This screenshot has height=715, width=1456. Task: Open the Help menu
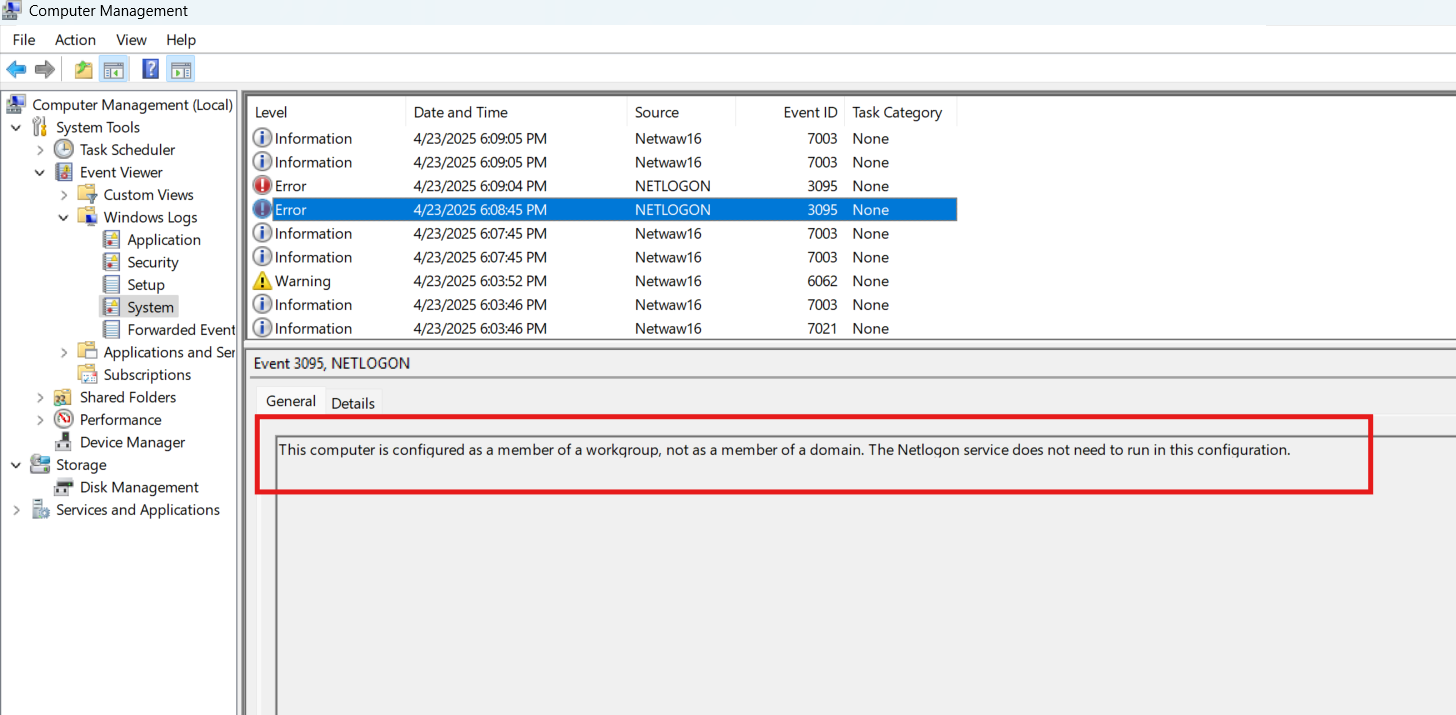coord(181,40)
